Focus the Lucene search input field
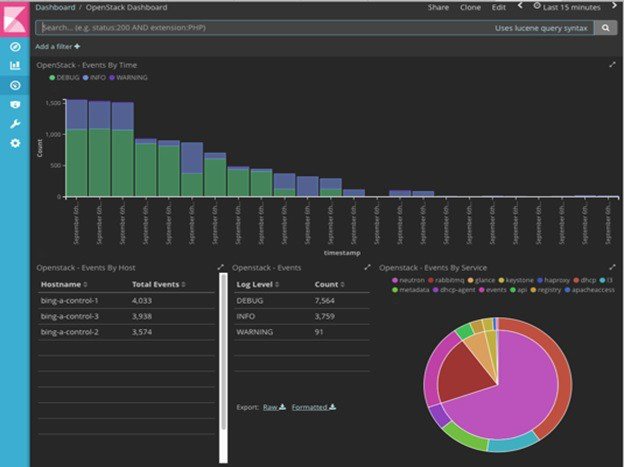624x467 pixels. [314, 28]
